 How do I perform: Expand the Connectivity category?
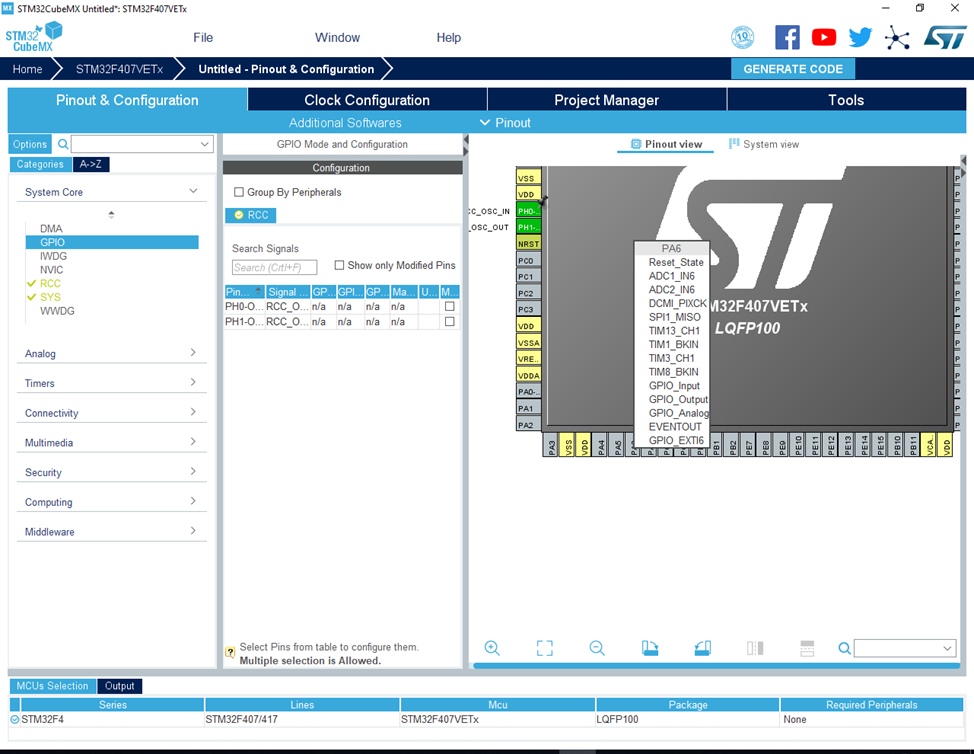[x=193, y=412]
